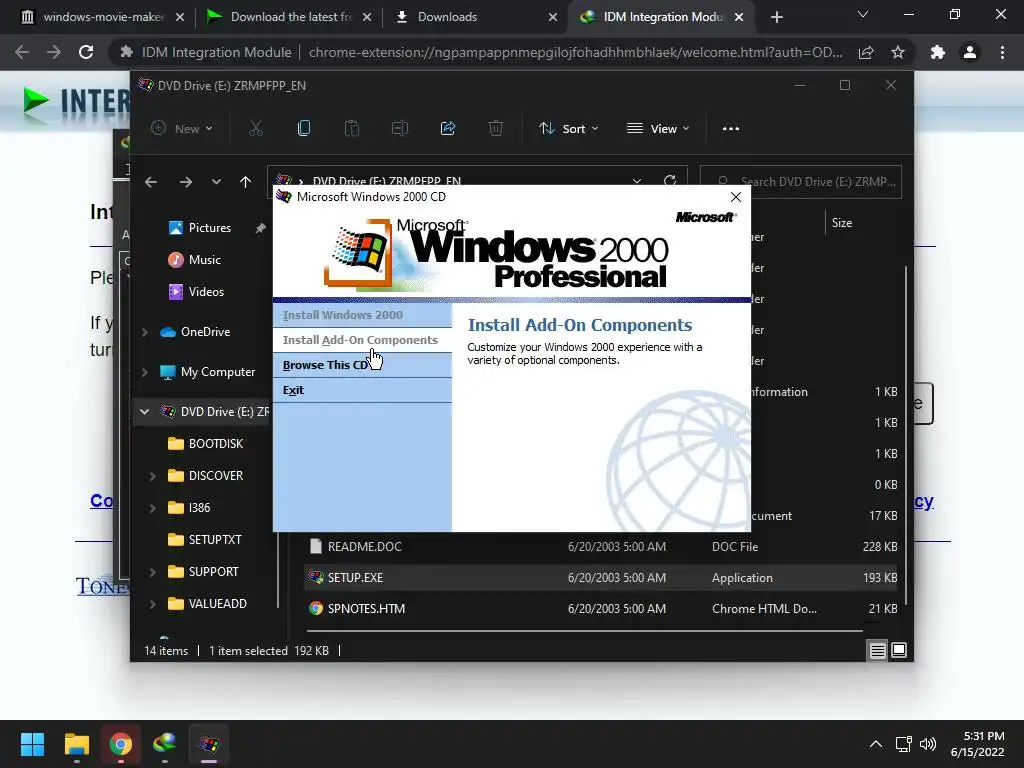Screen dimensions: 1024x768
Task: Expand OneDrive node in sidebar
Action: click(x=144, y=332)
